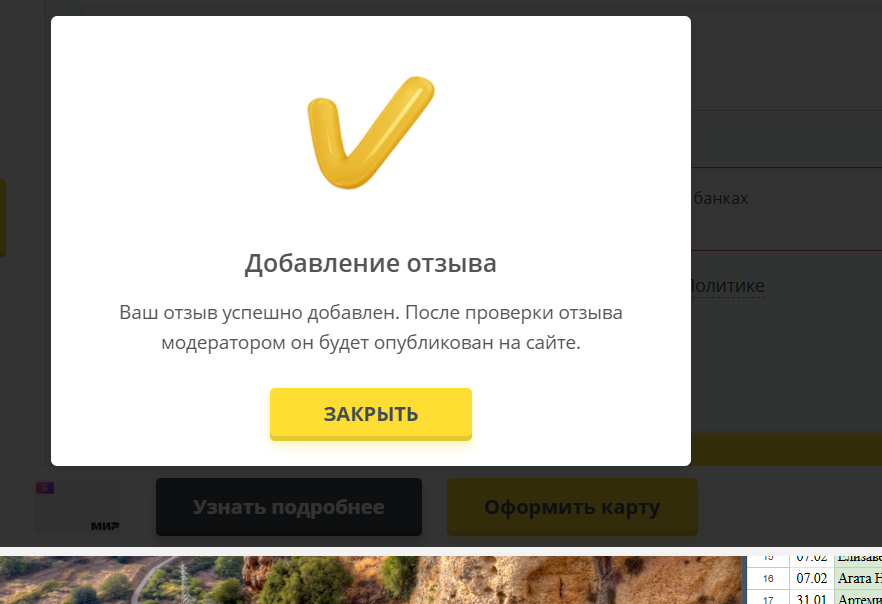Close the dialog with ЗАКРЫТЬ button
882x604 pixels.
(371, 414)
